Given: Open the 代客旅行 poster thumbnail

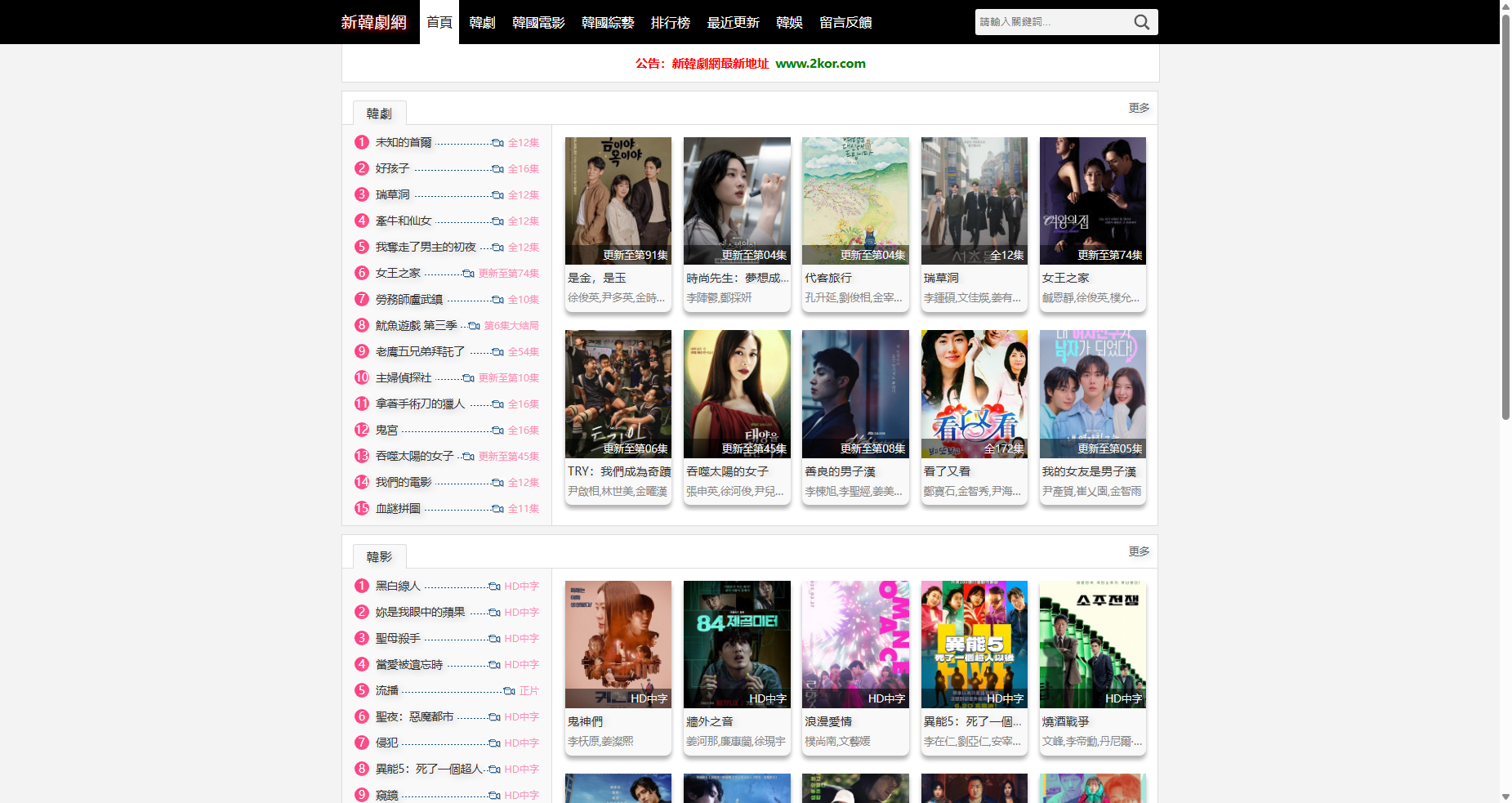Looking at the screenshot, I should pos(855,201).
